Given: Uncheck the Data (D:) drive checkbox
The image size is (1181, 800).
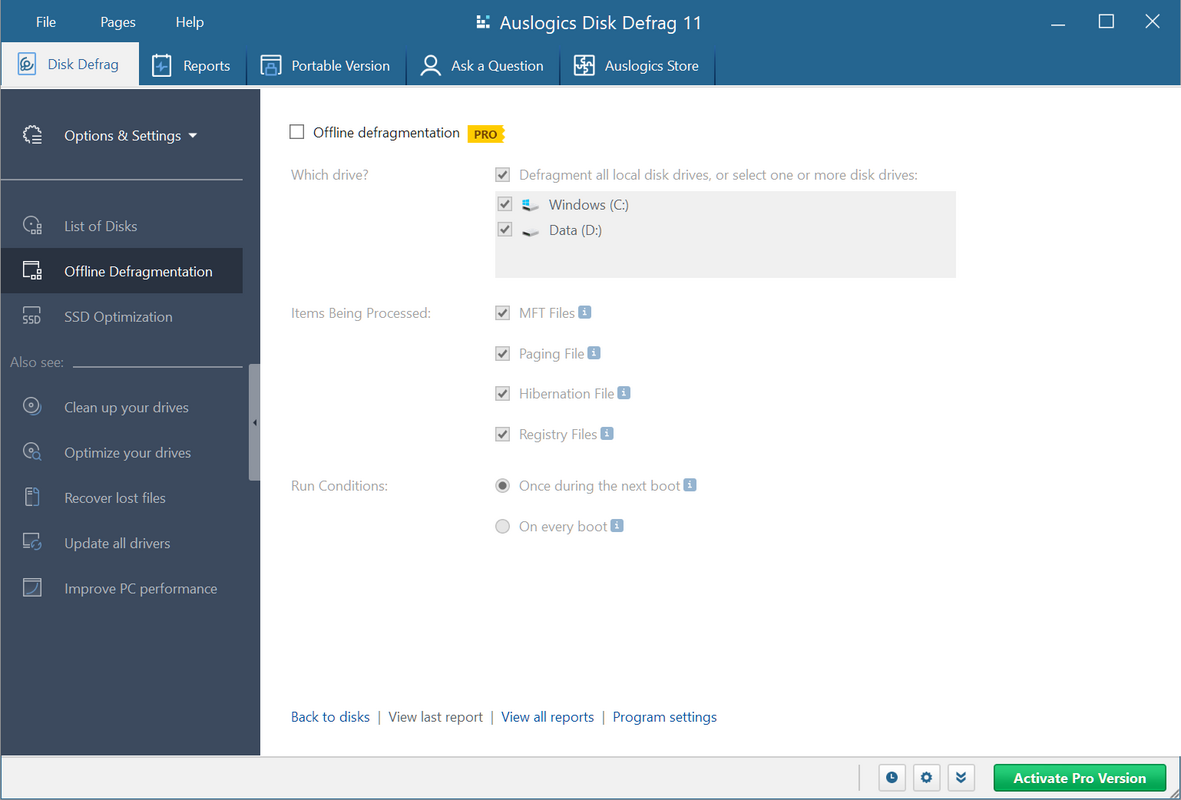Looking at the screenshot, I should [505, 230].
